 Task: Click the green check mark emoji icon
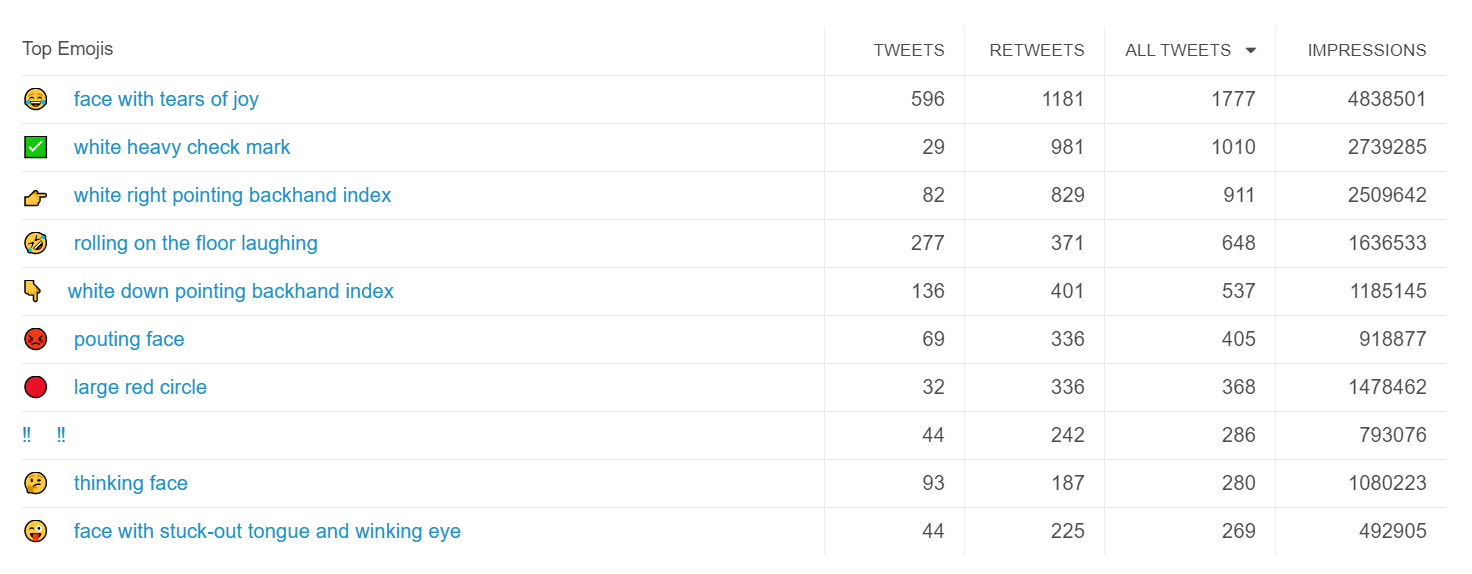coord(35,147)
